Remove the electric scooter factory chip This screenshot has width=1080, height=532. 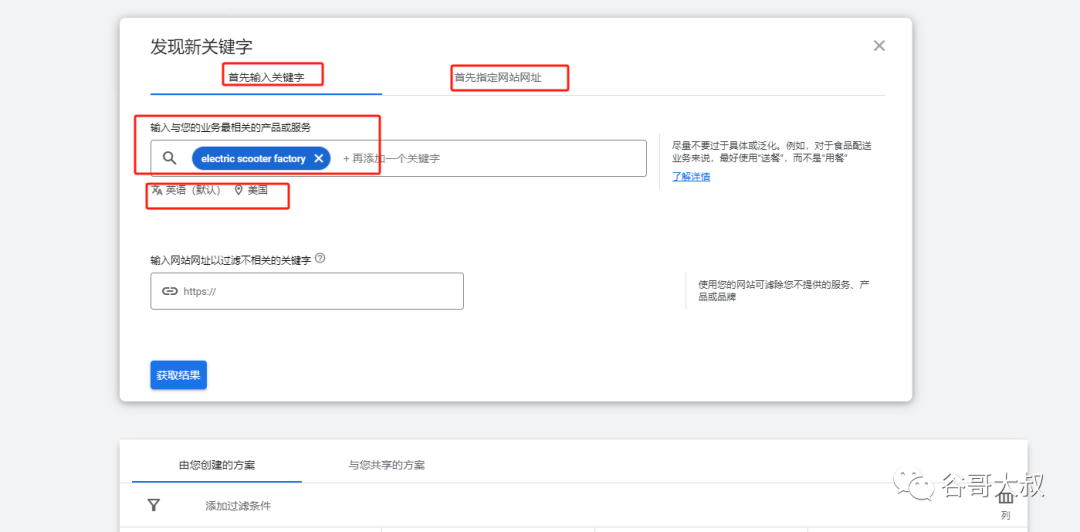pyautogui.click(x=318, y=158)
